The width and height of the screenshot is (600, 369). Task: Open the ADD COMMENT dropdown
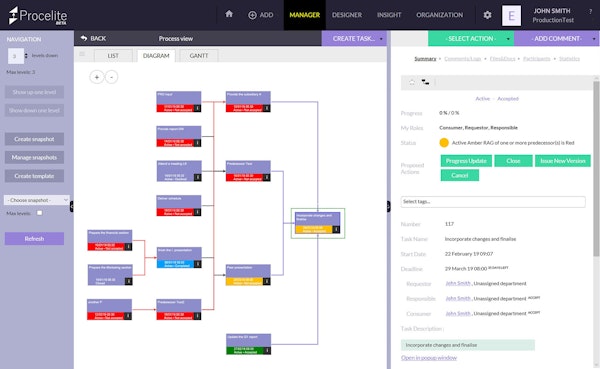point(557,38)
